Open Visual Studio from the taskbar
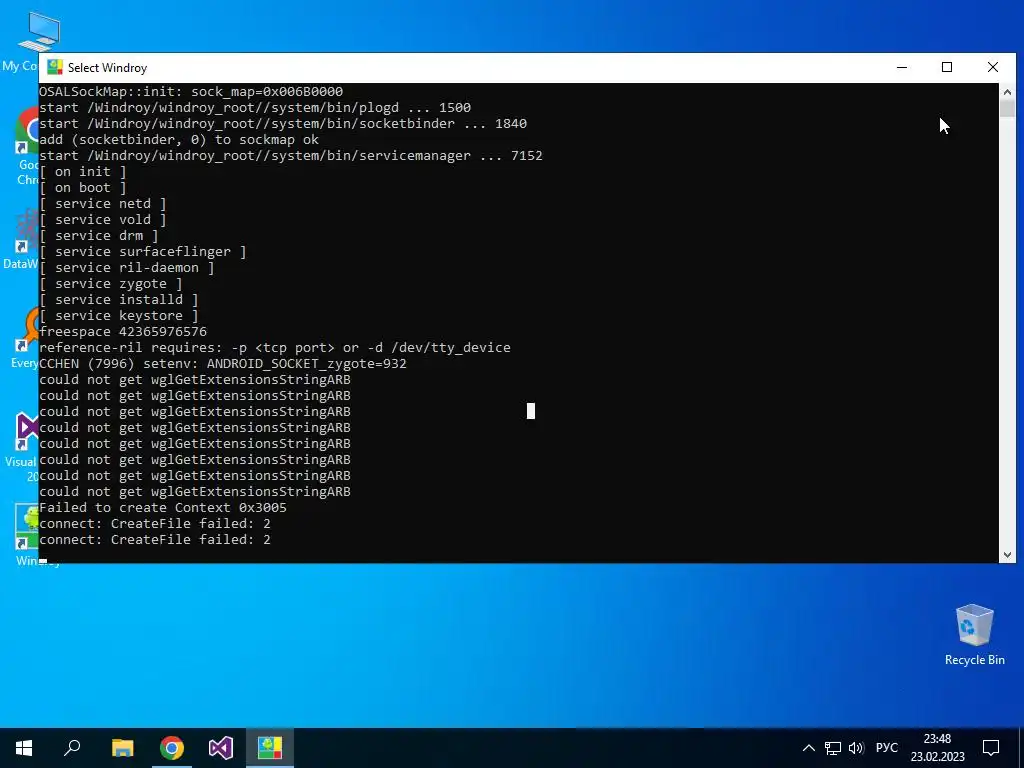Screen dimensions: 1024x768 point(221,748)
